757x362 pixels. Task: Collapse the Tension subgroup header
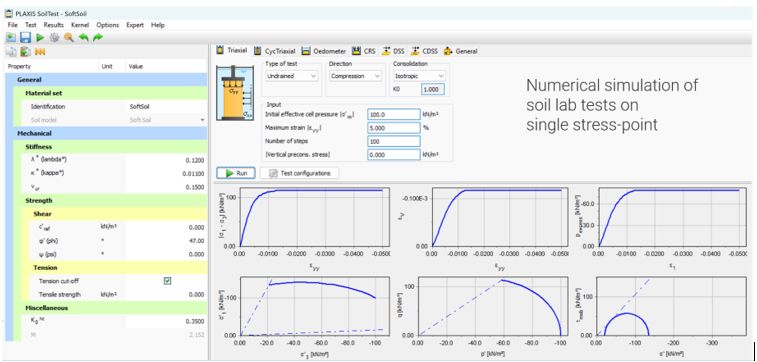click(x=114, y=267)
